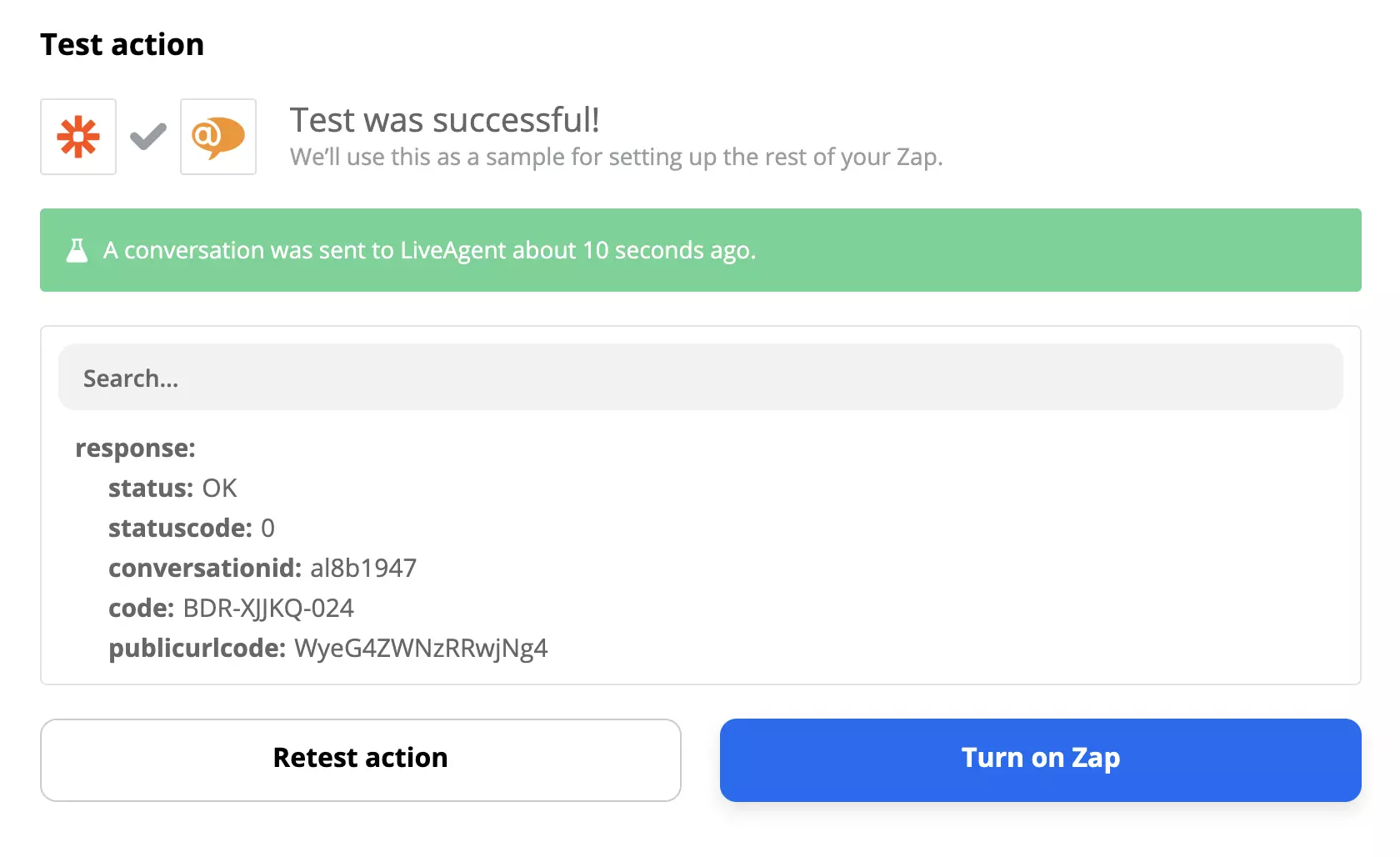Image resolution: width=1400 pixels, height=857 pixels.
Task: Click the Test action heading
Action: [122, 43]
